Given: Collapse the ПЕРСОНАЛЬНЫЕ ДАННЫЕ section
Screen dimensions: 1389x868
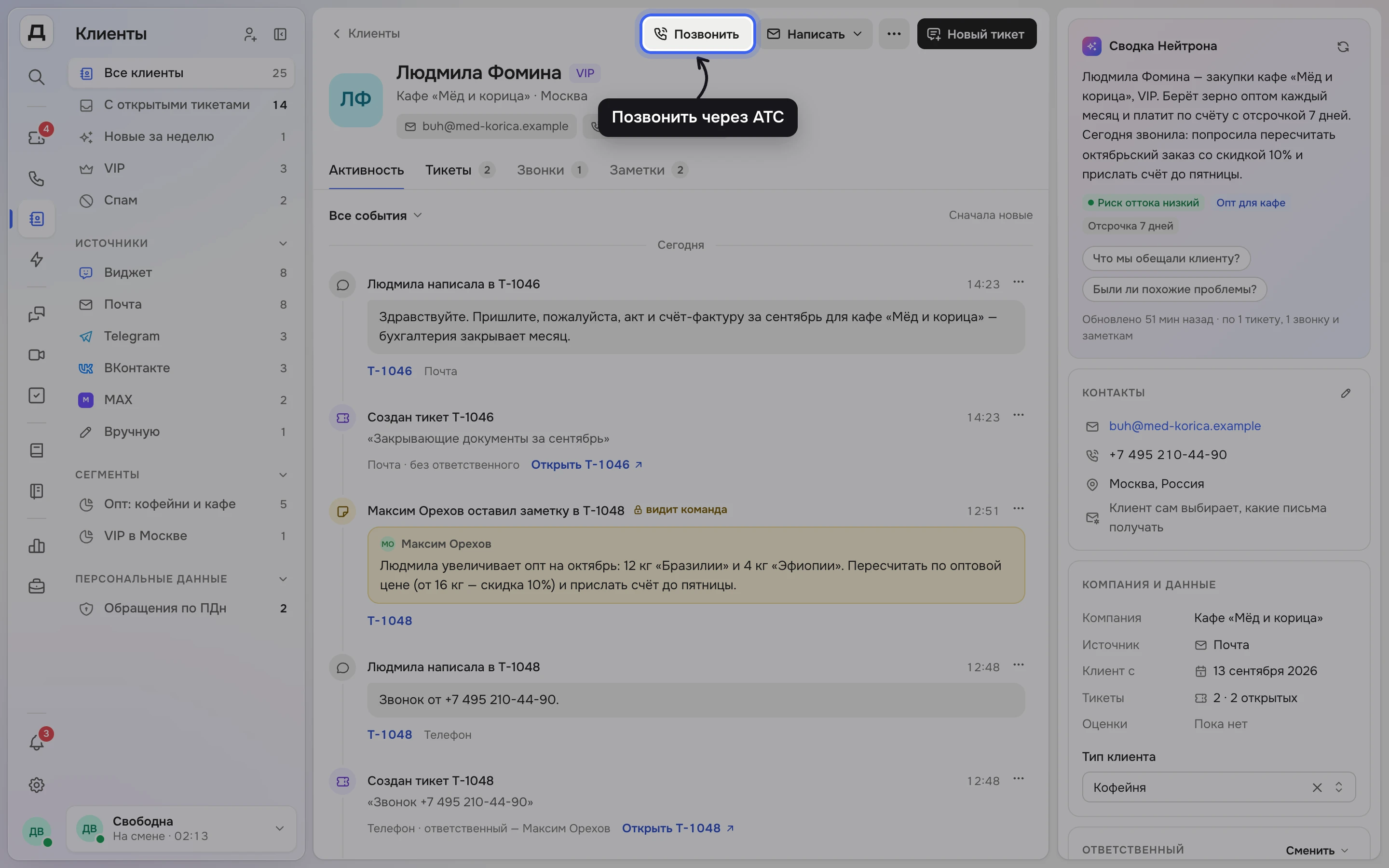Looking at the screenshot, I should click(x=283, y=579).
